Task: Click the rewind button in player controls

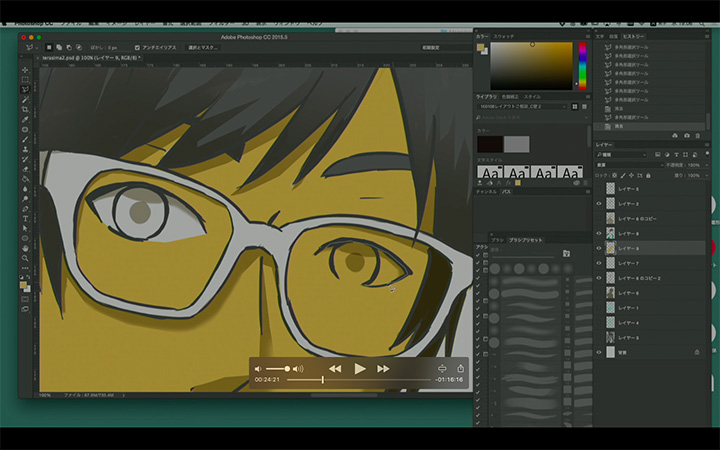Action: point(335,369)
